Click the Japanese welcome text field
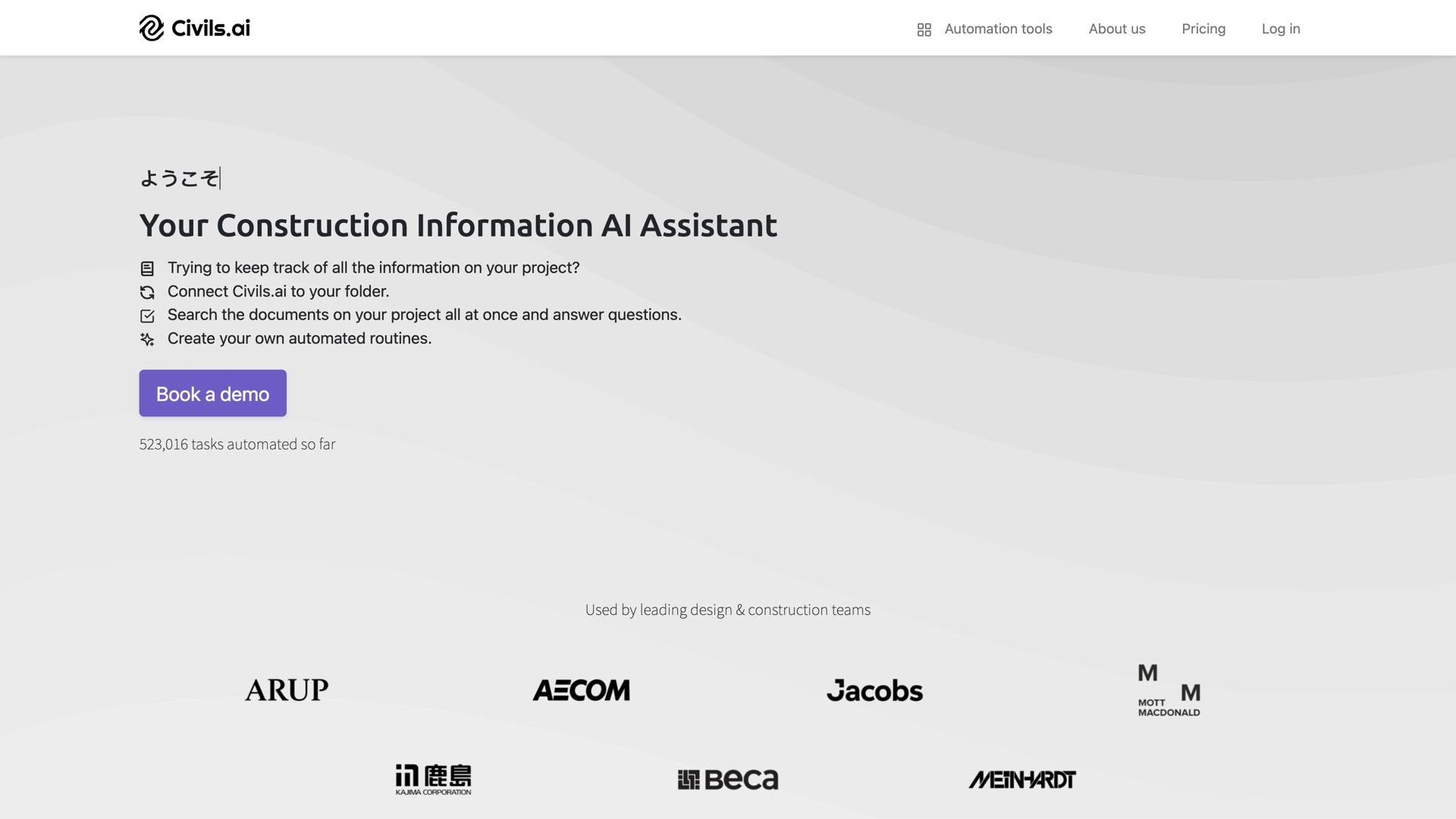Screen dimensions: 1456x819 click(x=179, y=177)
